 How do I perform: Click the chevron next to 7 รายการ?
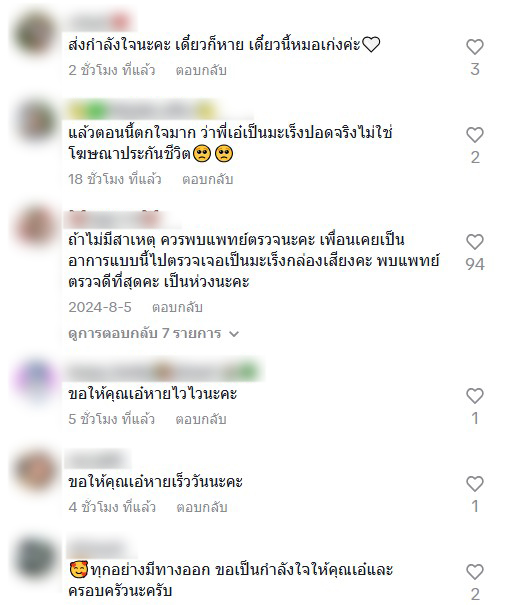[x=234, y=334]
